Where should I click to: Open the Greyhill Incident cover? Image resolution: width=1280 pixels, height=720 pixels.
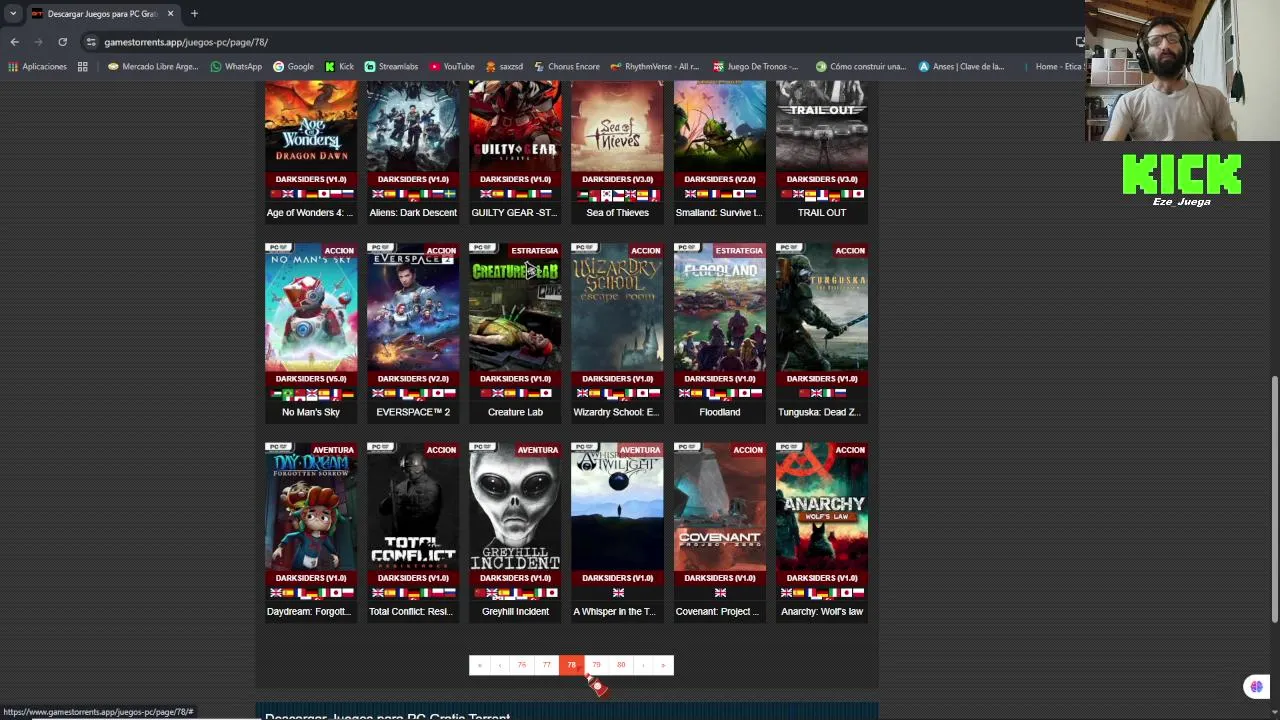click(515, 507)
